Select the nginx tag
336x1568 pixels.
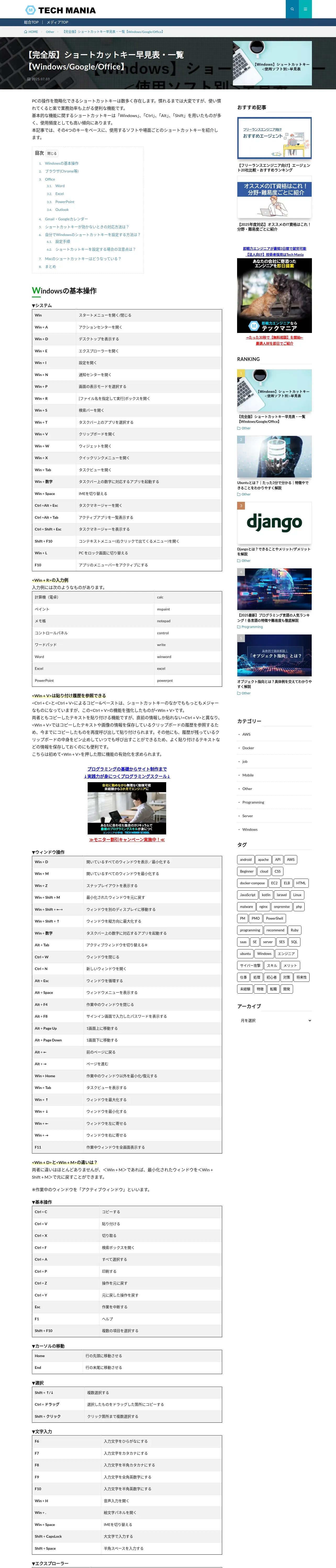pyautogui.click(x=264, y=906)
